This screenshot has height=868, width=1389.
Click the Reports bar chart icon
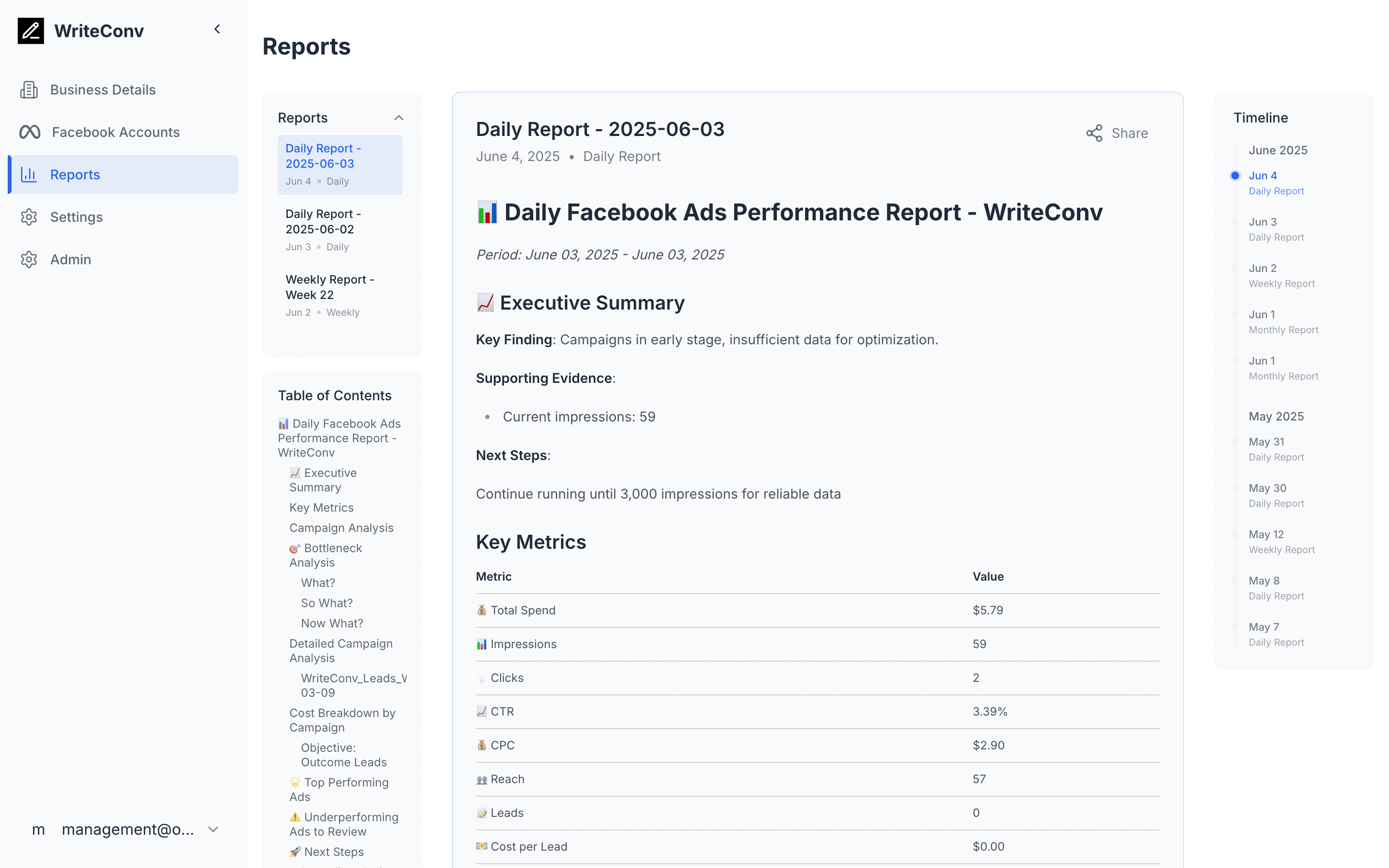click(x=29, y=175)
